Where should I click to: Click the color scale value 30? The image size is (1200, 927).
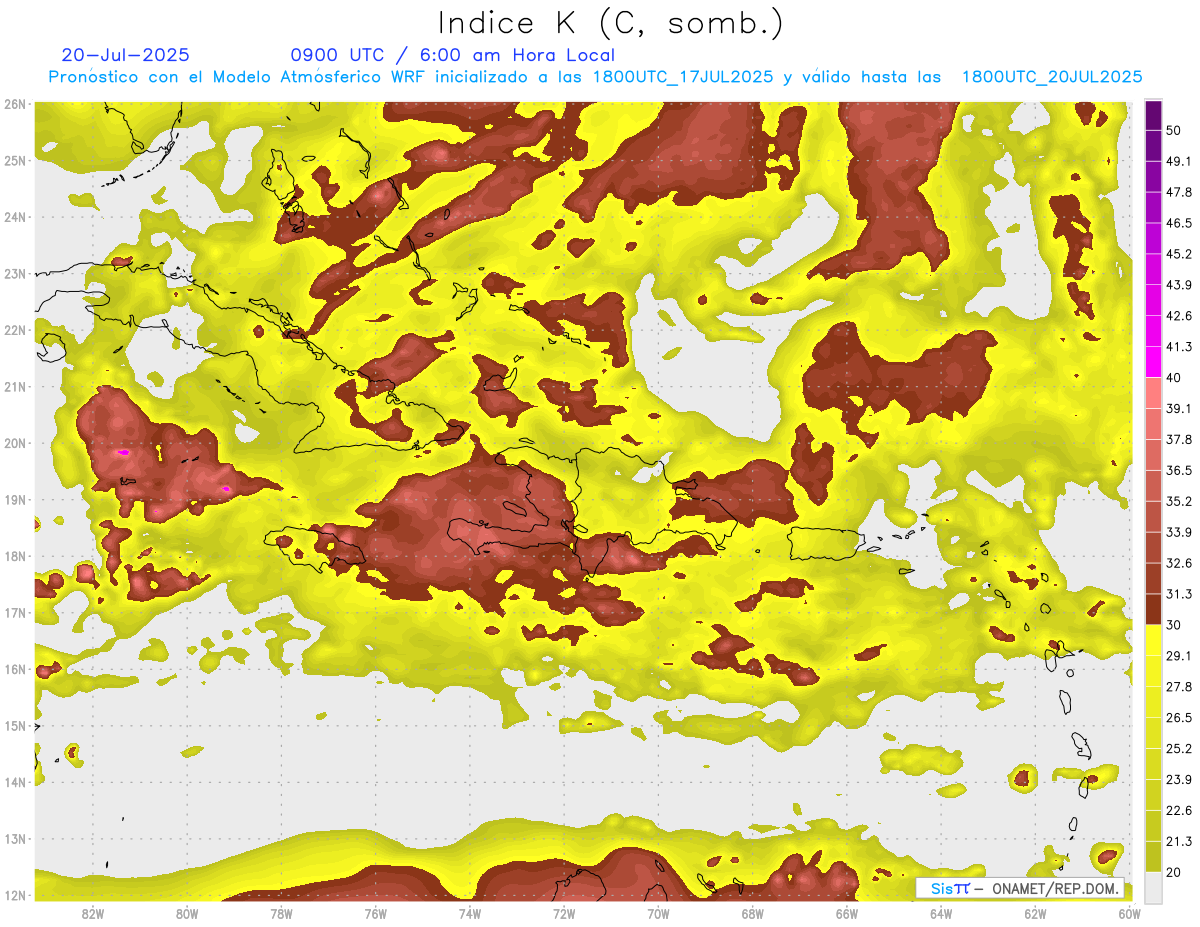coord(1174,625)
